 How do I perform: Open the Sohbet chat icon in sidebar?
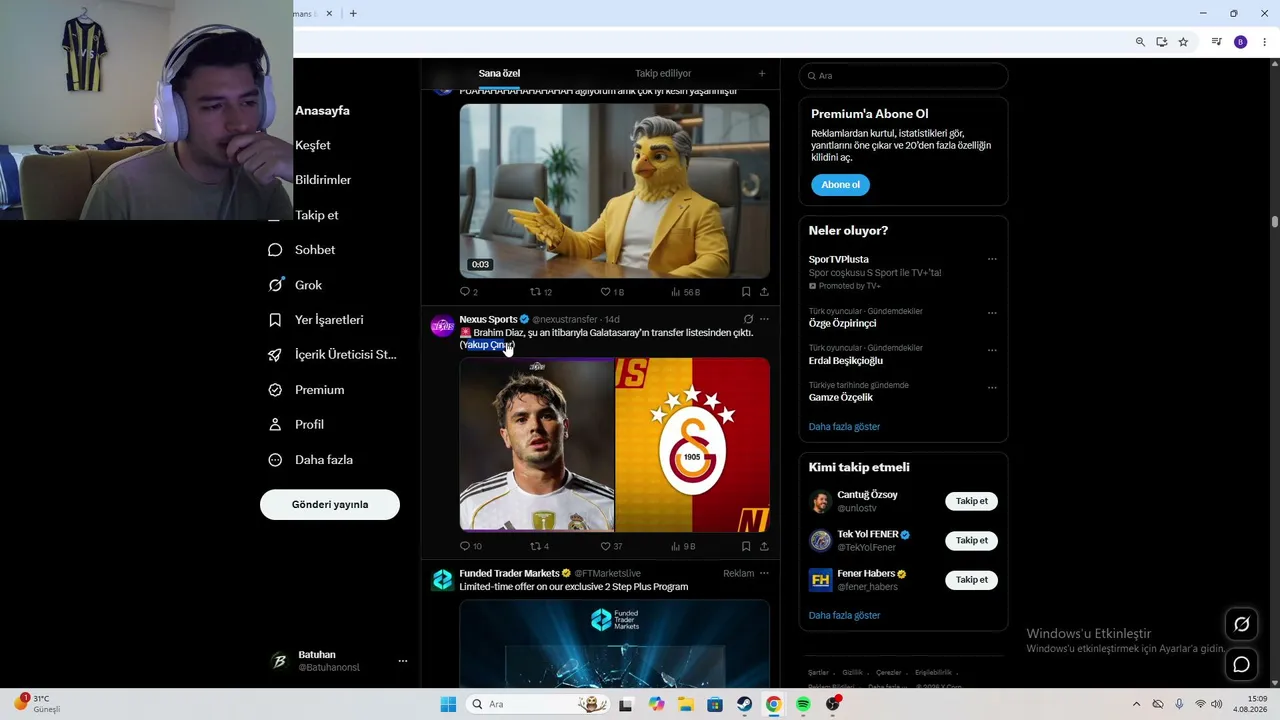click(x=275, y=250)
